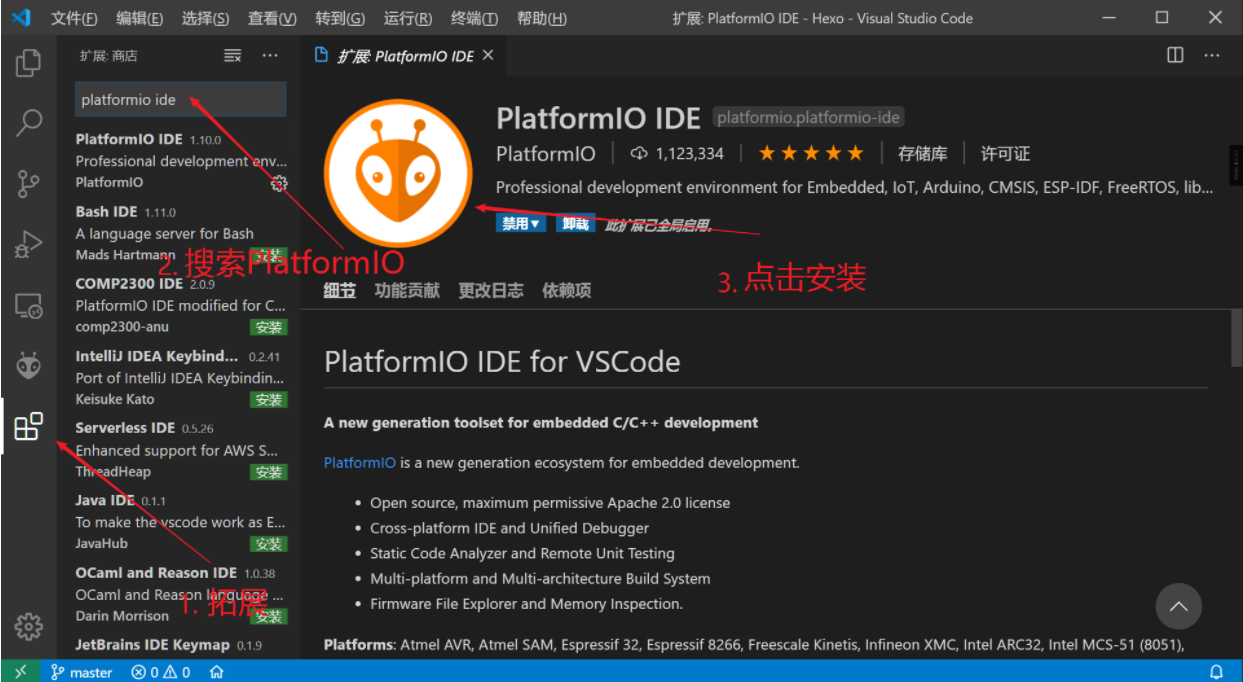Image resolution: width=1243 pixels, height=682 pixels.
Task: Select IntelliJ IDEA Keybindings list entry
Action: click(x=181, y=377)
